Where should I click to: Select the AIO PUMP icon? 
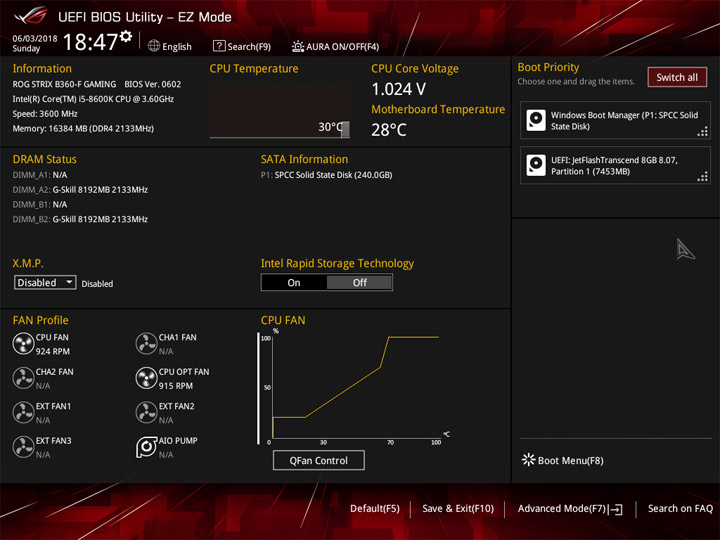pos(146,447)
